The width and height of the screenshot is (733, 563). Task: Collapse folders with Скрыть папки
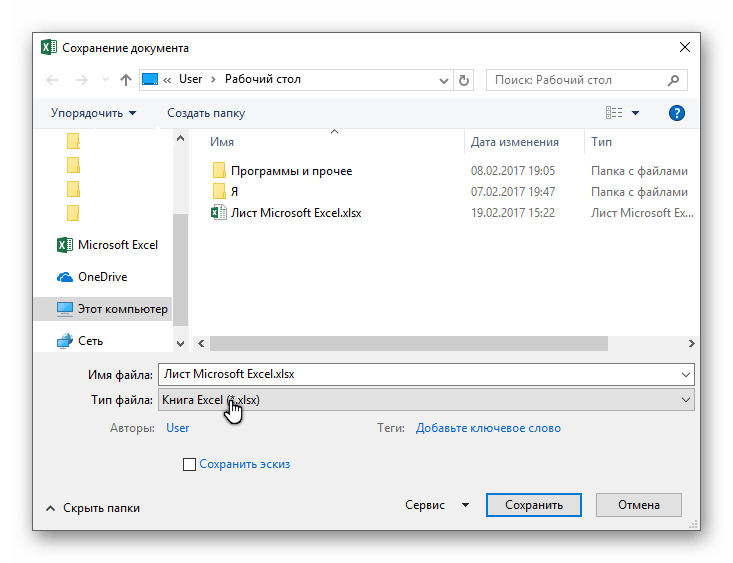tap(93, 508)
